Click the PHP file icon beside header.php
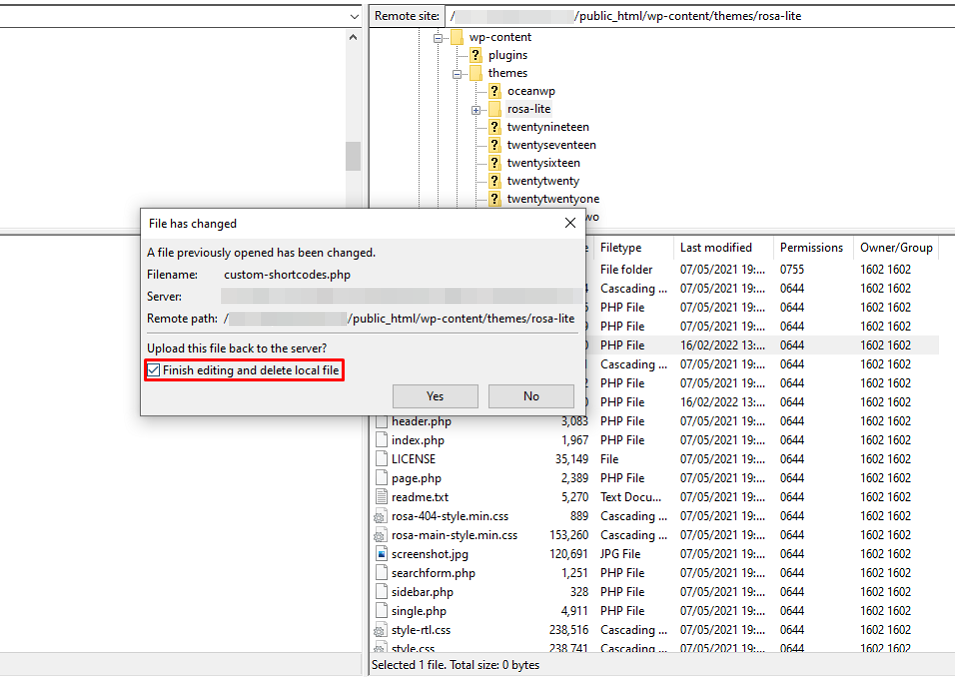The image size is (955, 677). point(383,421)
